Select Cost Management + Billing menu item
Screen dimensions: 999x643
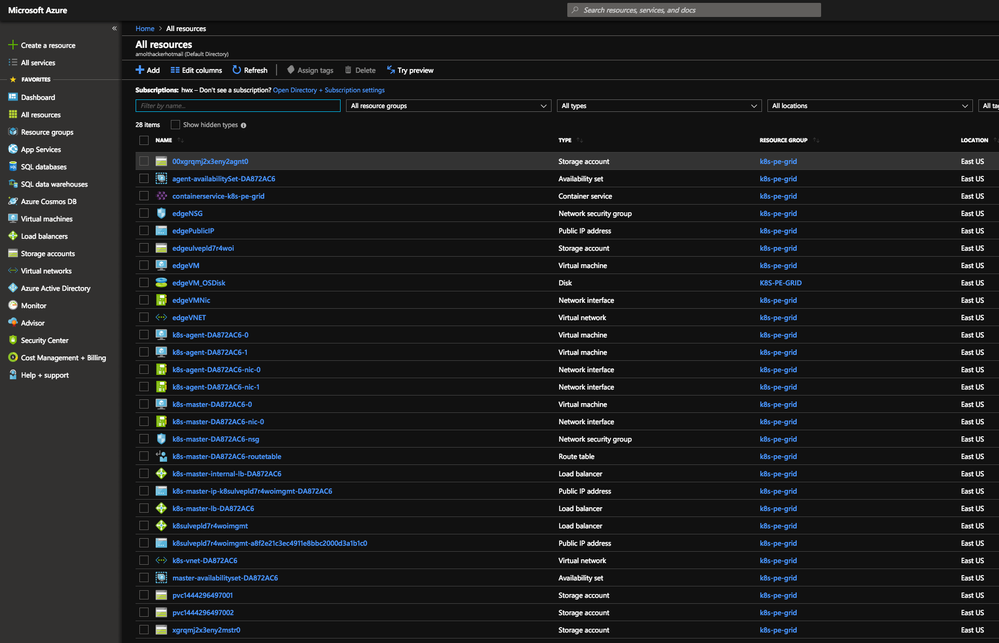63,358
